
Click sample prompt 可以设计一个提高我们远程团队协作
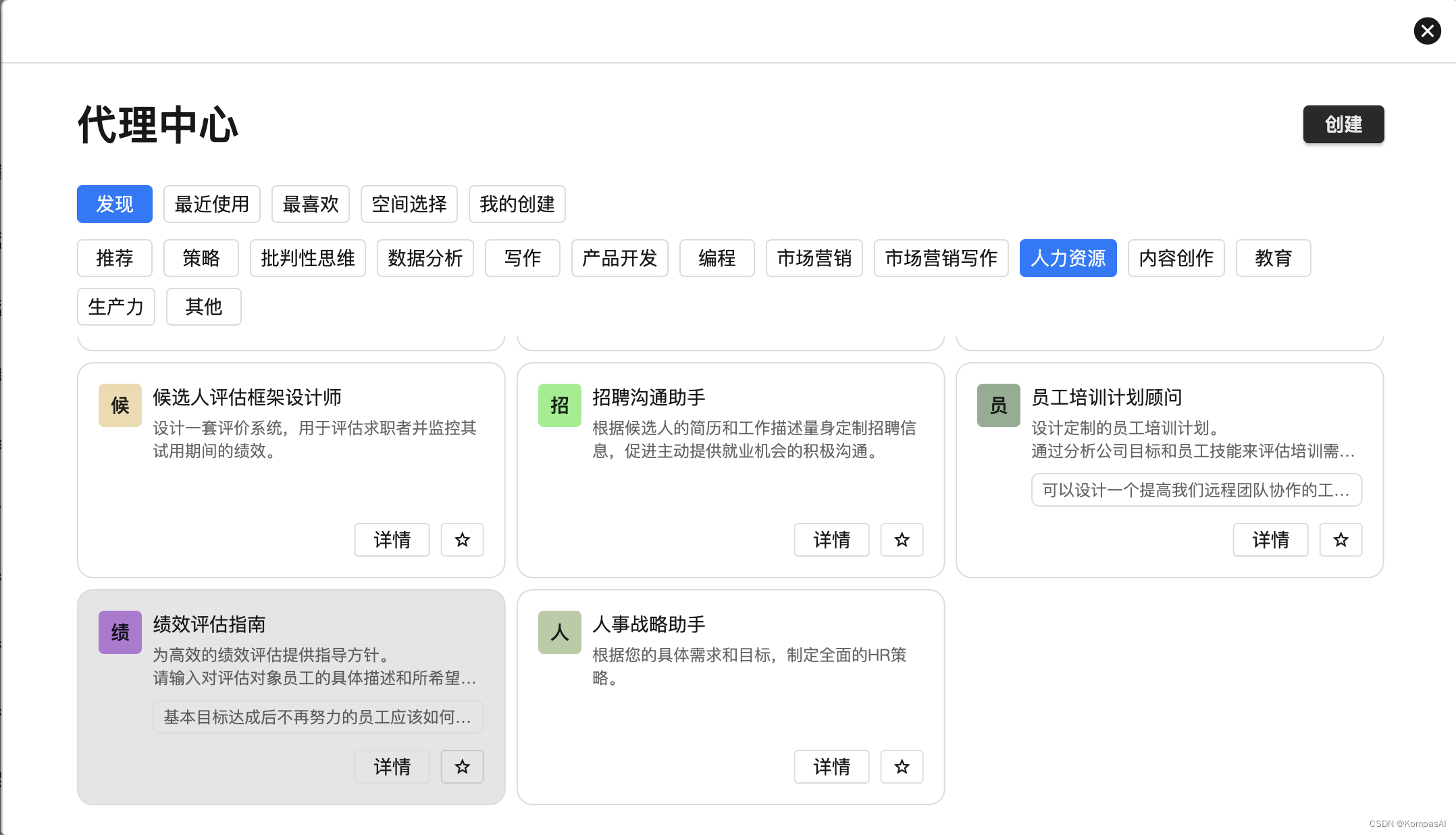[x=1196, y=490]
